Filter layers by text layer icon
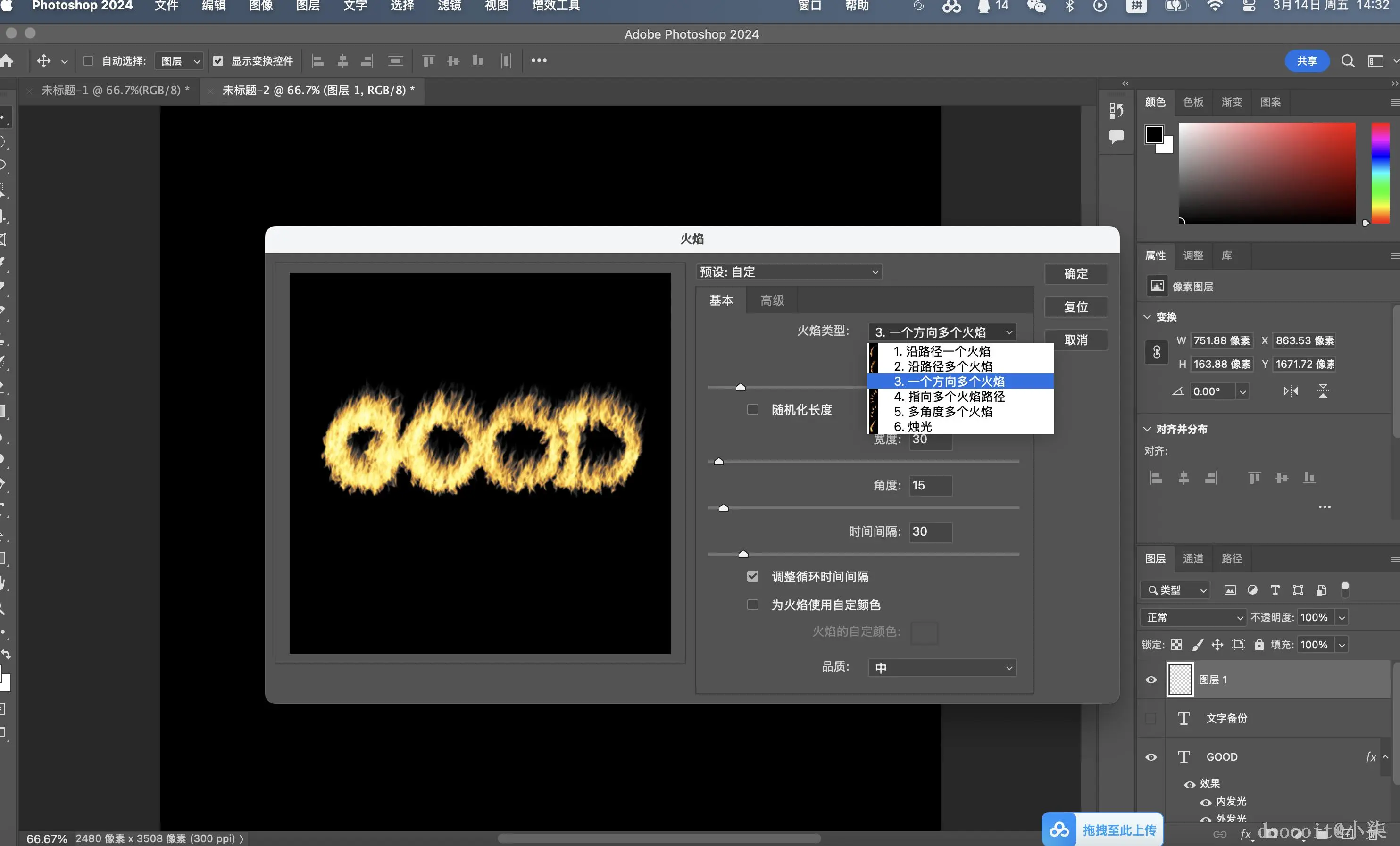Viewport: 1400px width, 846px height. point(1275,590)
